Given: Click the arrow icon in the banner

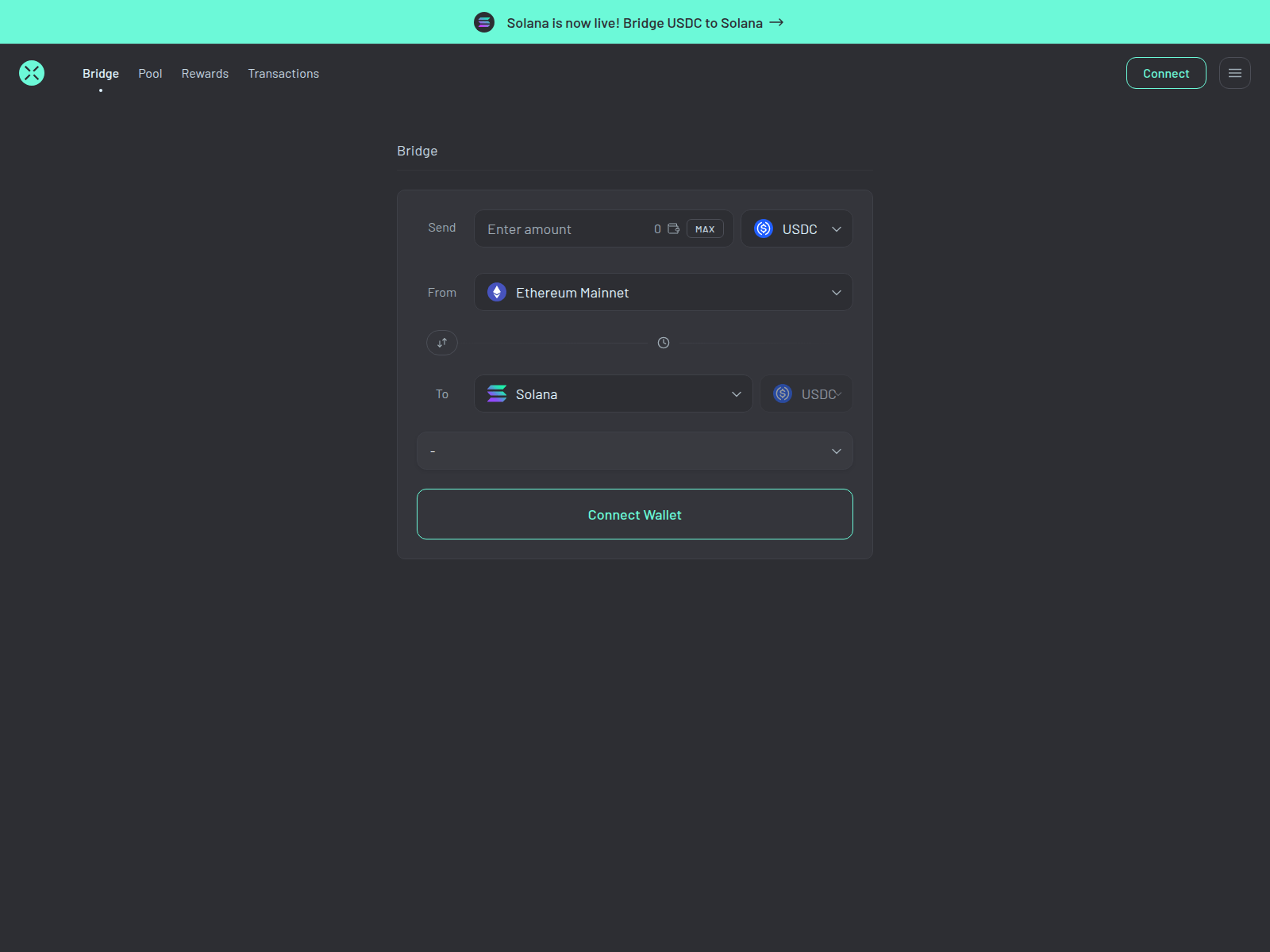Looking at the screenshot, I should [x=777, y=22].
